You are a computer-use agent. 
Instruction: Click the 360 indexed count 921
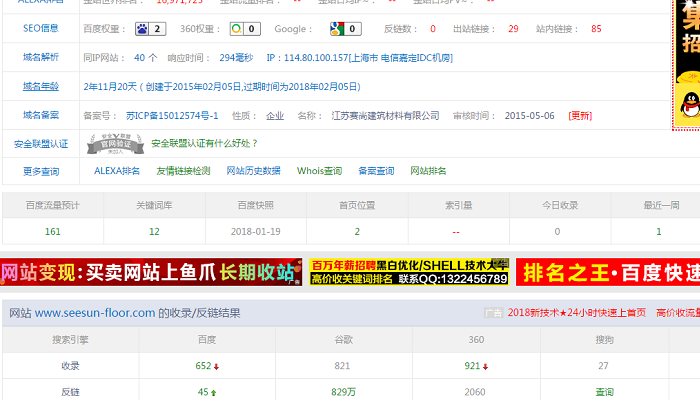[472, 366]
